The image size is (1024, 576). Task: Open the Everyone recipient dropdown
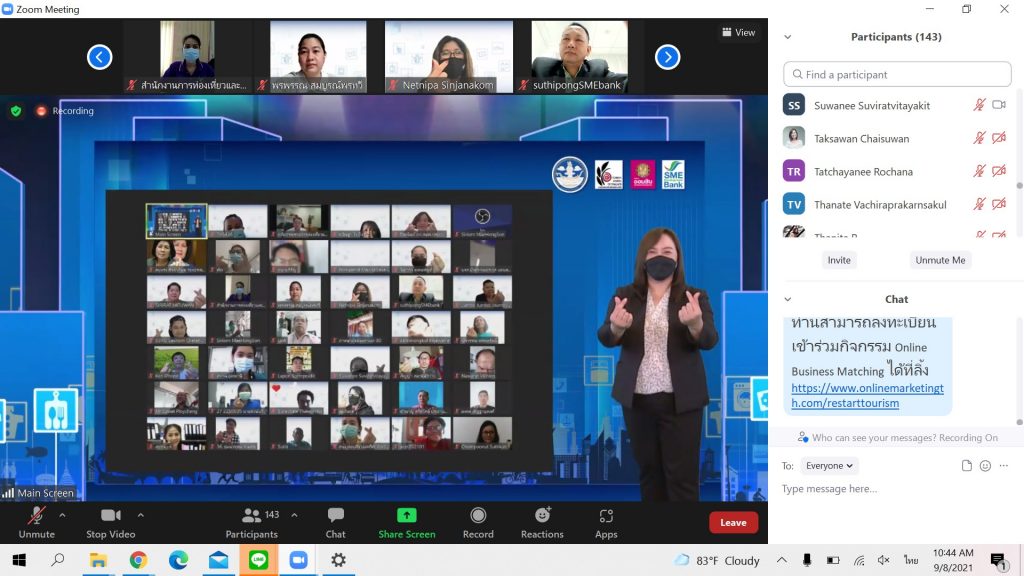click(x=830, y=466)
